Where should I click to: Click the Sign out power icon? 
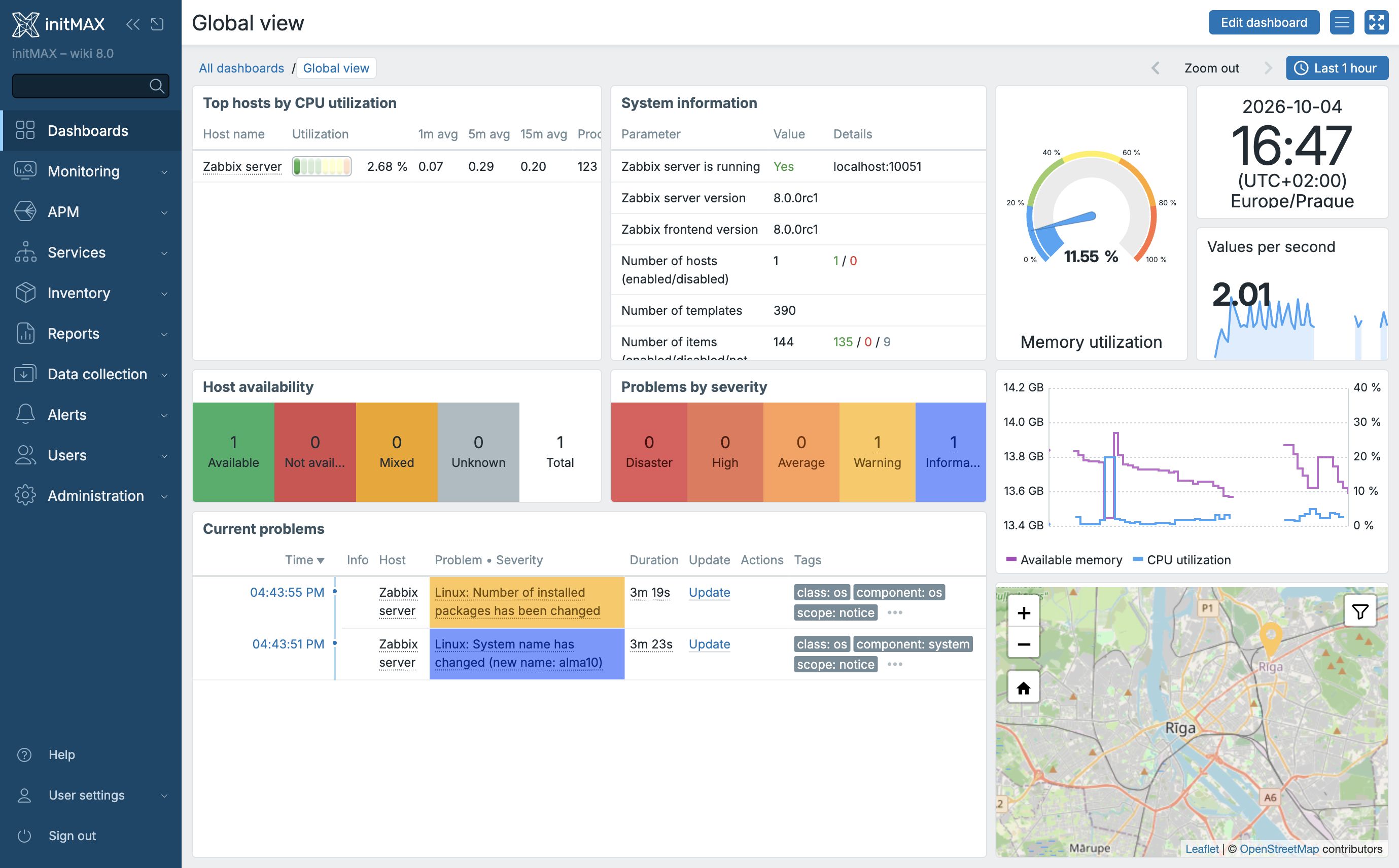click(24, 836)
